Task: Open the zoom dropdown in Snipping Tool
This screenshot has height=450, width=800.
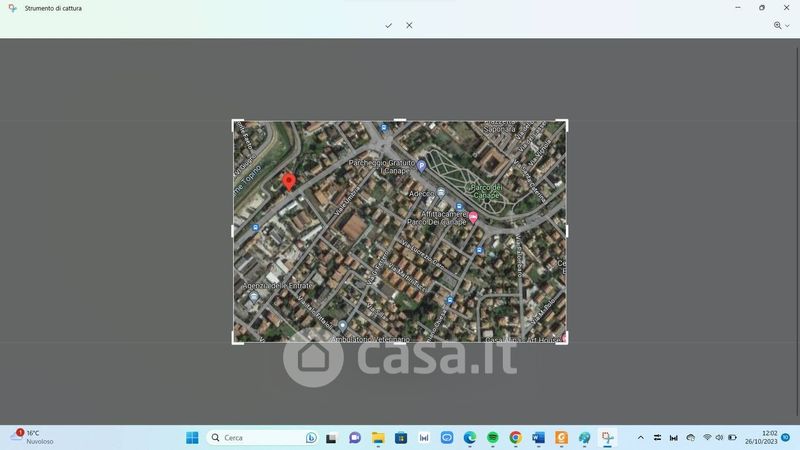Action: [x=781, y=25]
